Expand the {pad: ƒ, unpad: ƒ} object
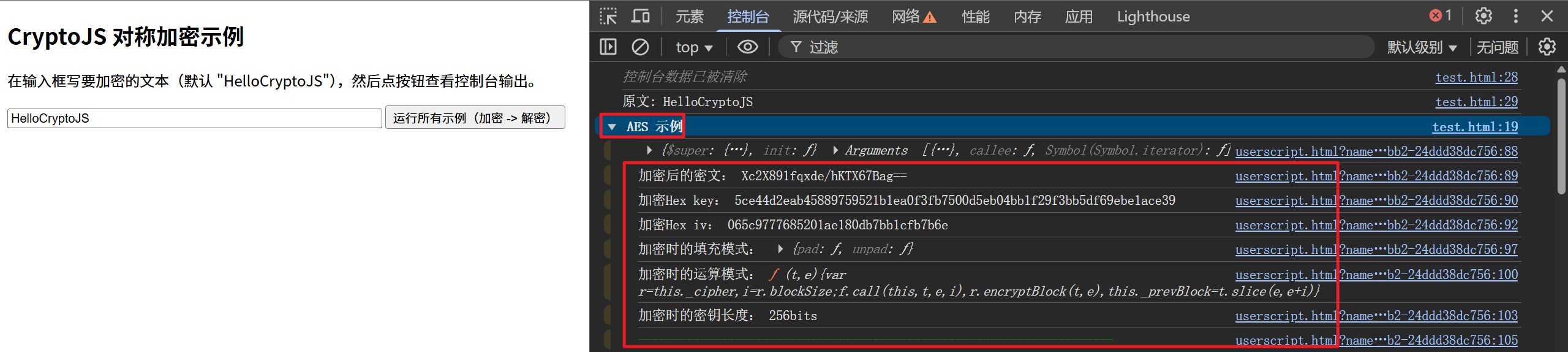 click(780, 249)
